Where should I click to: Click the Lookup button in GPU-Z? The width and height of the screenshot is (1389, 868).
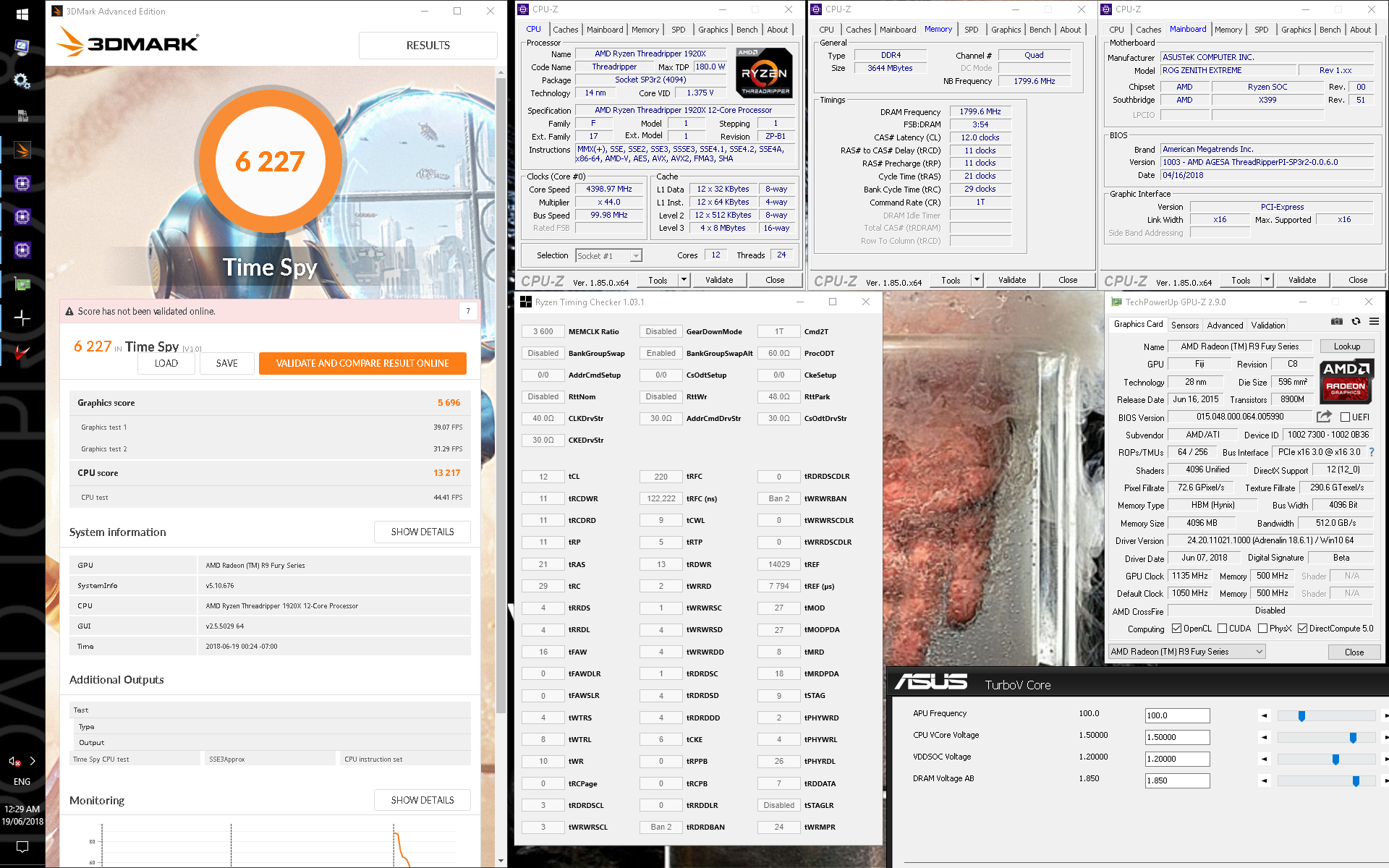1347,346
